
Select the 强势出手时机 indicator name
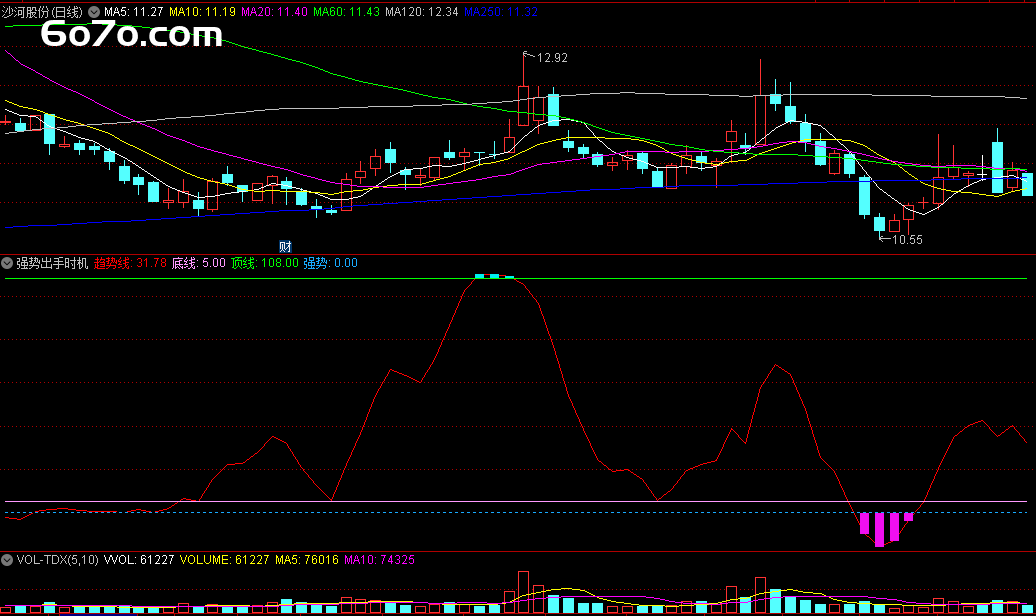[x=52, y=263]
